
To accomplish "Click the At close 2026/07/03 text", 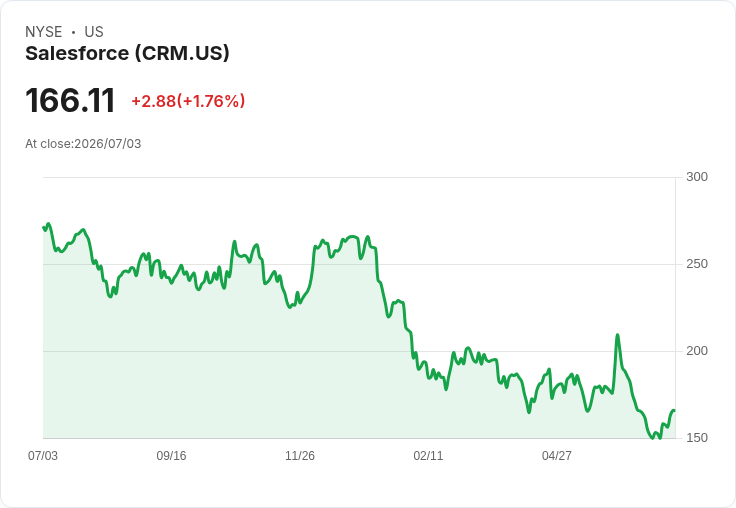I will [83, 144].
